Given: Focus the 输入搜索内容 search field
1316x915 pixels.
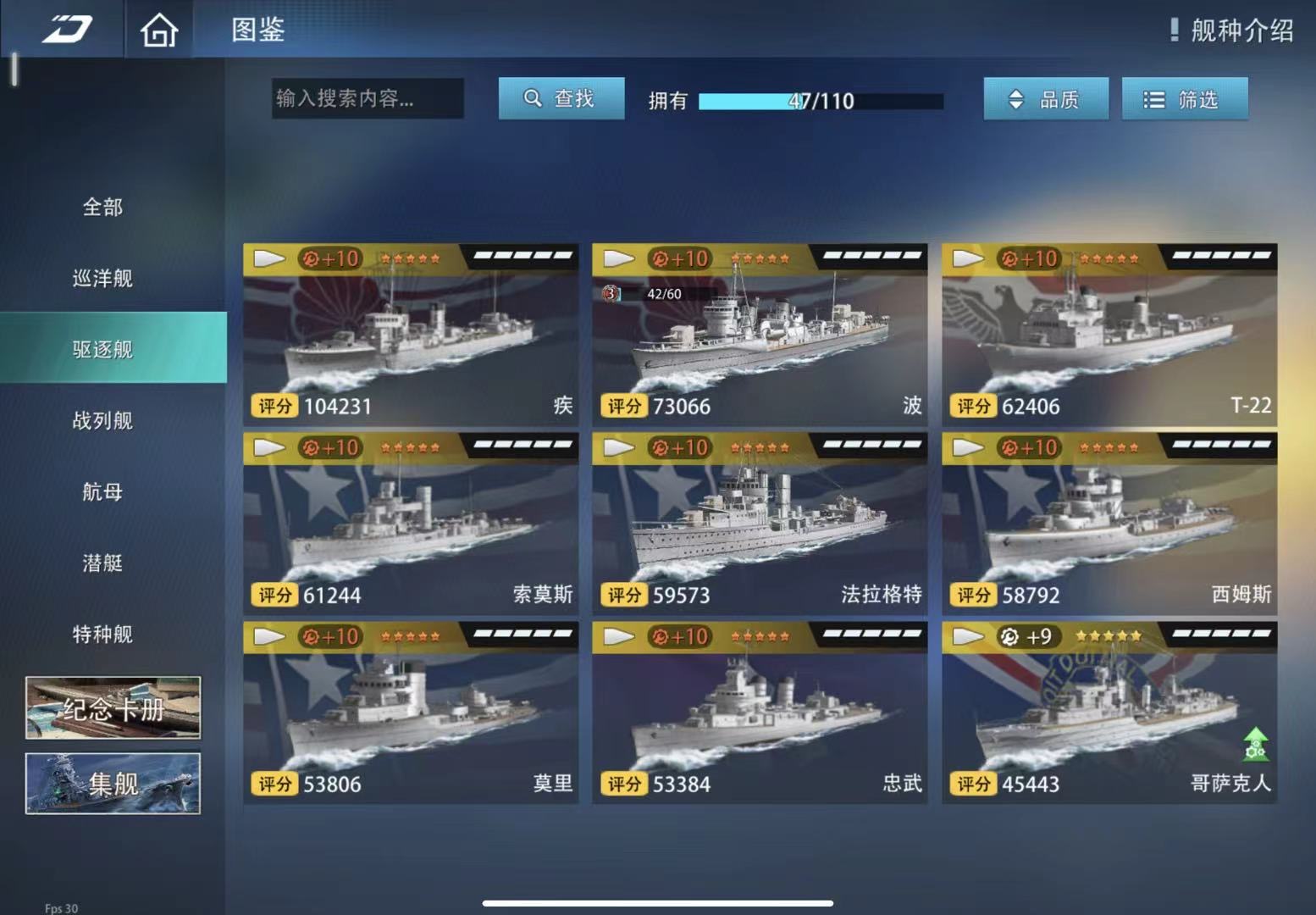Looking at the screenshot, I should pyautogui.click(x=368, y=98).
